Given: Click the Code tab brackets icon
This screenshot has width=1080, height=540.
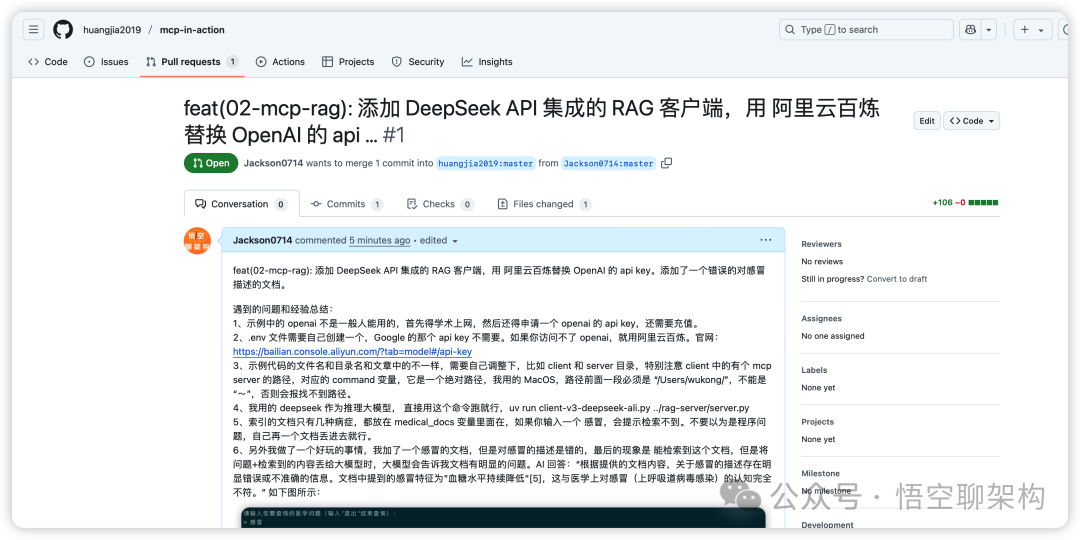Looking at the screenshot, I should pyautogui.click(x=33, y=61).
